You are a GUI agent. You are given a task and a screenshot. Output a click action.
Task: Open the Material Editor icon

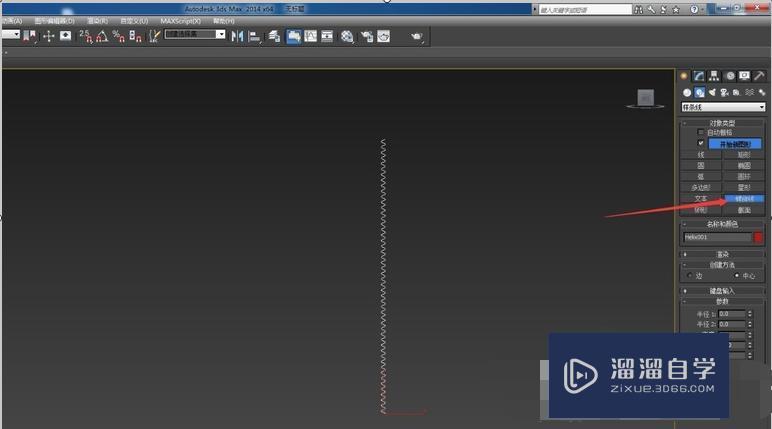pos(347,36)
